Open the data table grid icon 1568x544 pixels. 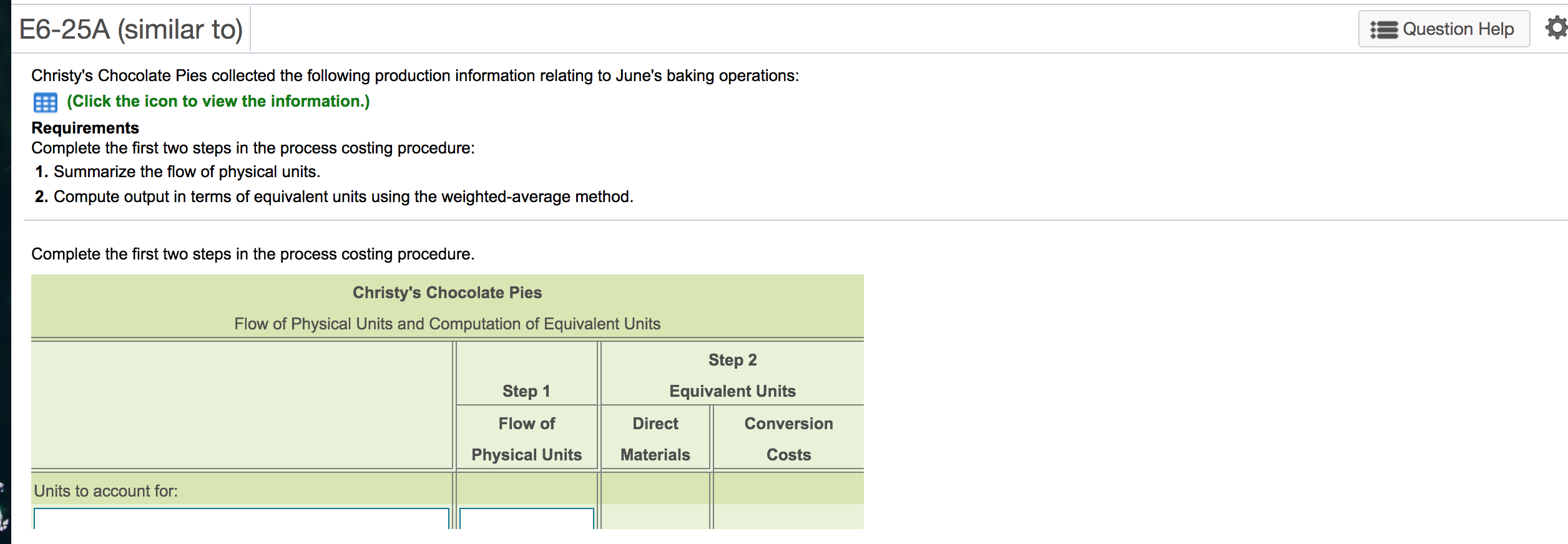click(x=45, y=102)
